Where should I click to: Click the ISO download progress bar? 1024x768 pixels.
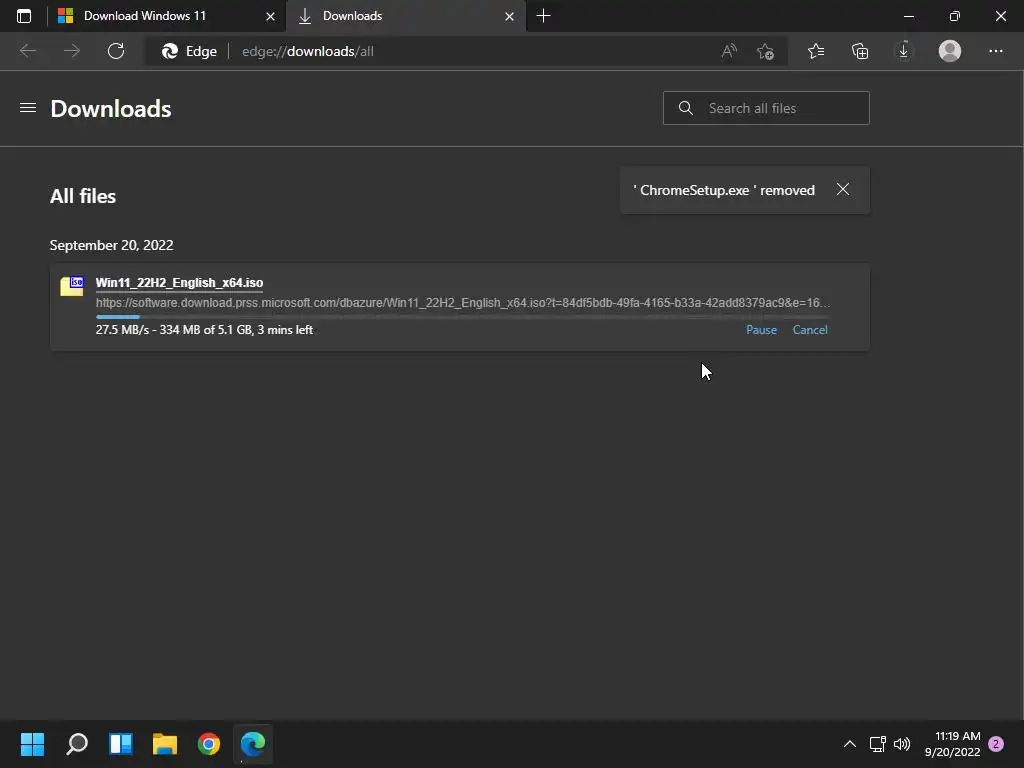click(x=462, y=317)
